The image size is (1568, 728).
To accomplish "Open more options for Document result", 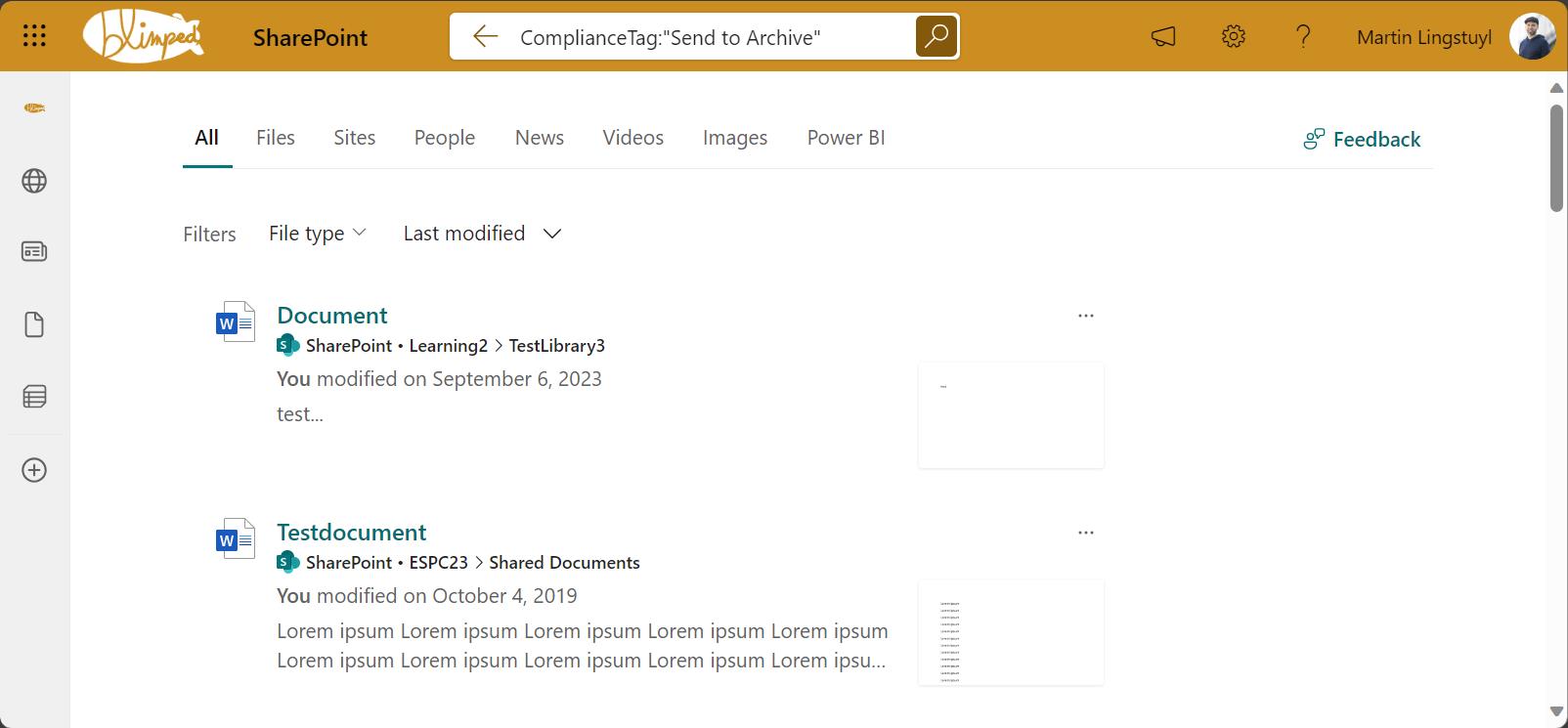I will [1085, 316].
